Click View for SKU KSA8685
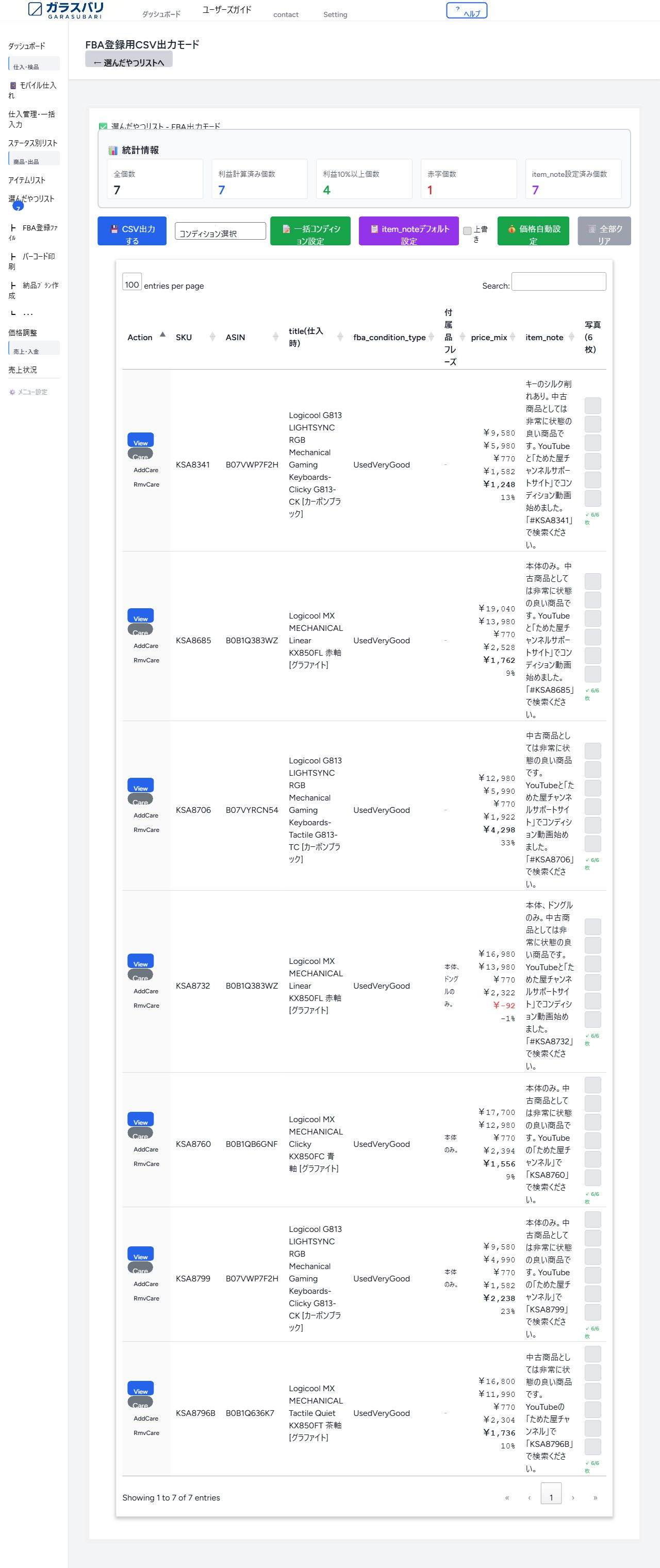 pyautogui.click(x=141, y=616)
